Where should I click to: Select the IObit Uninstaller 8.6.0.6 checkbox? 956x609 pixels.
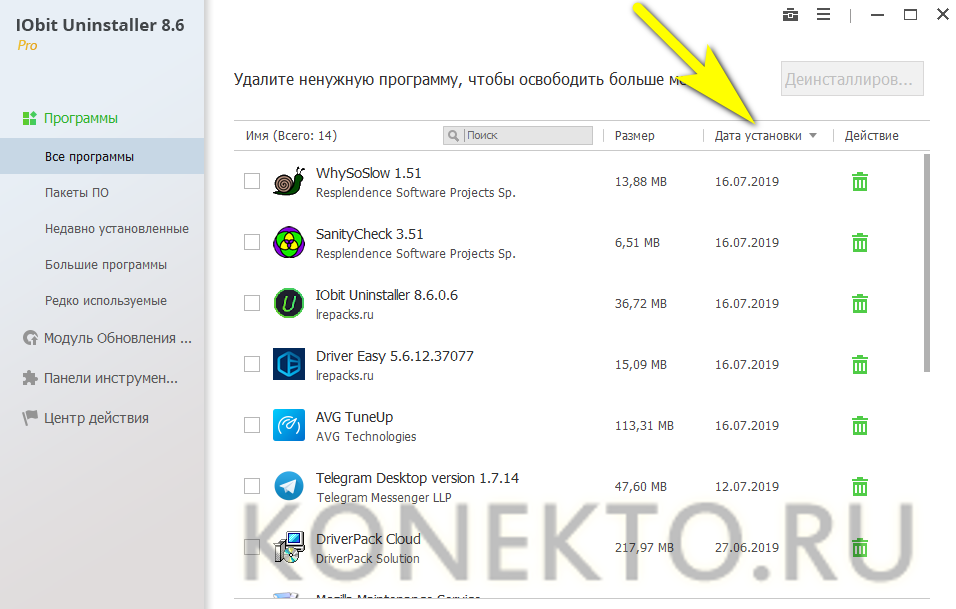click(x=252, y=303)
